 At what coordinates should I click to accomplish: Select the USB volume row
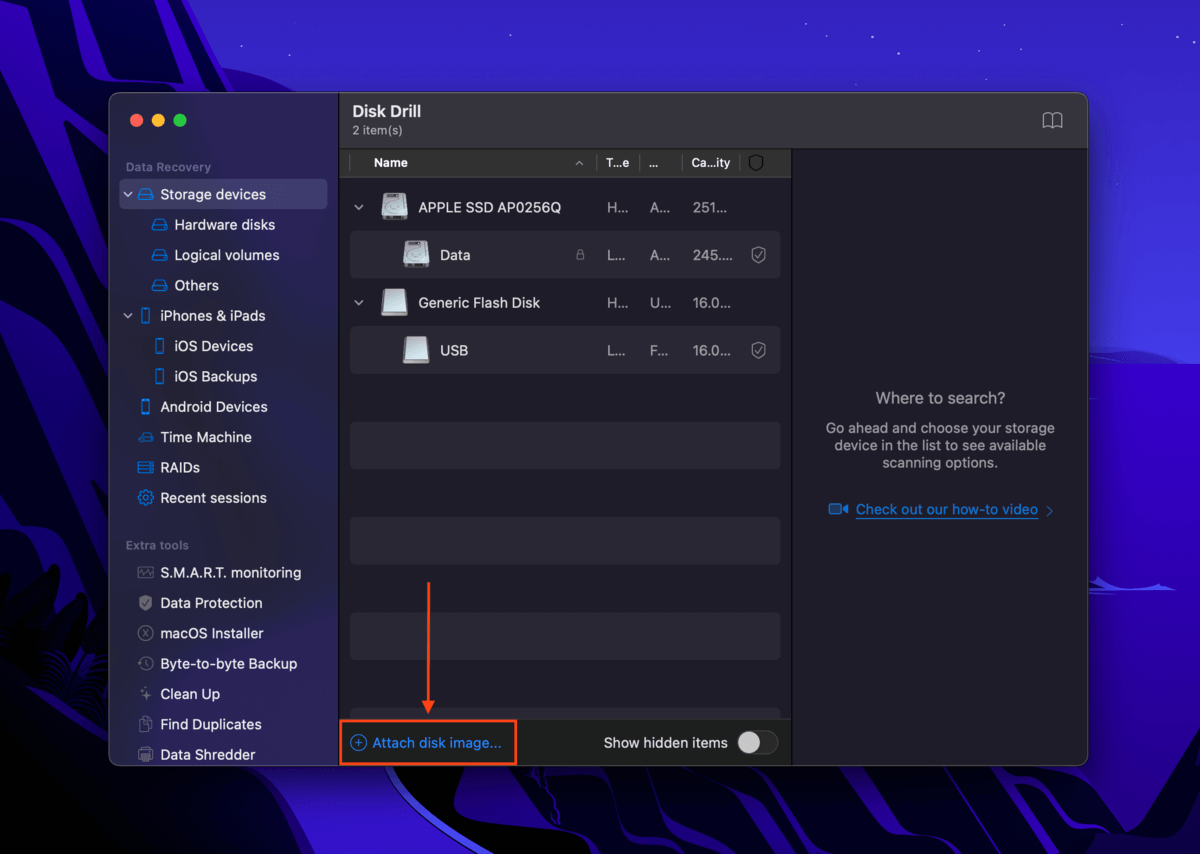pos(565,350)
